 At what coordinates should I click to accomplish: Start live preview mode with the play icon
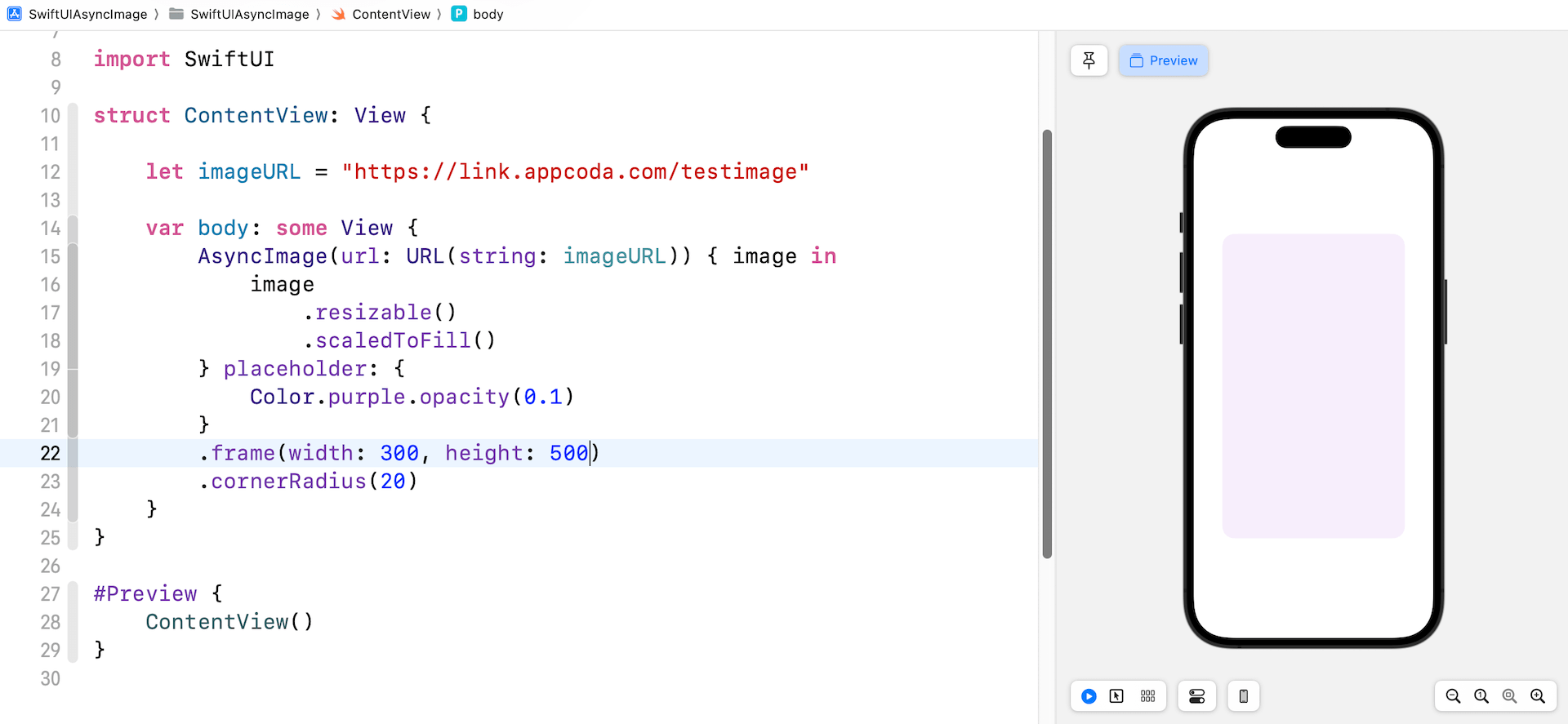click(1089, 696)
